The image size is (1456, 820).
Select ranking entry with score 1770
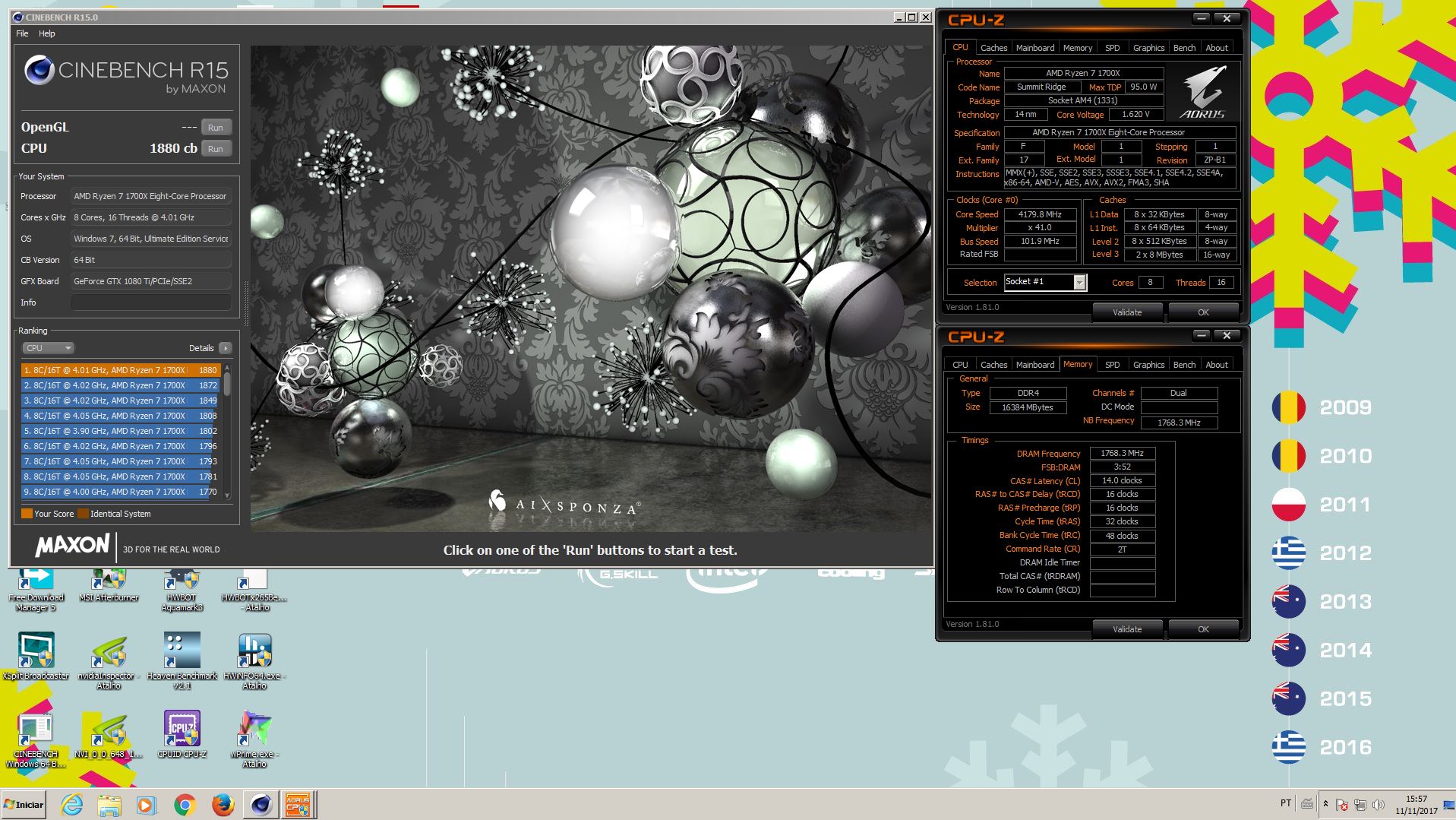click(x=120, y=492)
